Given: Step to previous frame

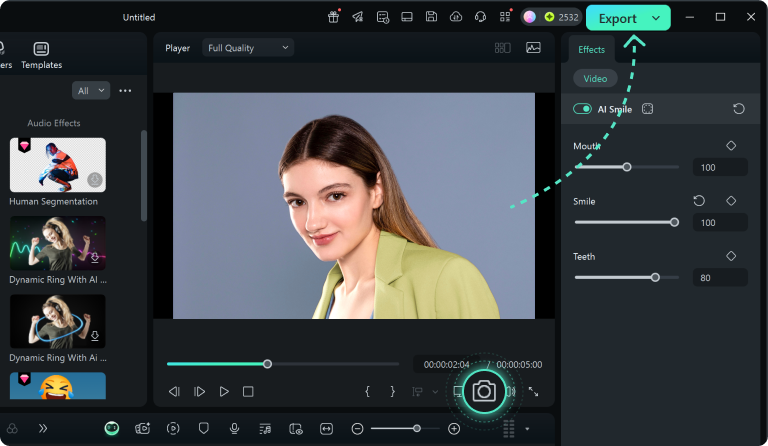Looking at the screenshot, I should [x=174, y=392].
